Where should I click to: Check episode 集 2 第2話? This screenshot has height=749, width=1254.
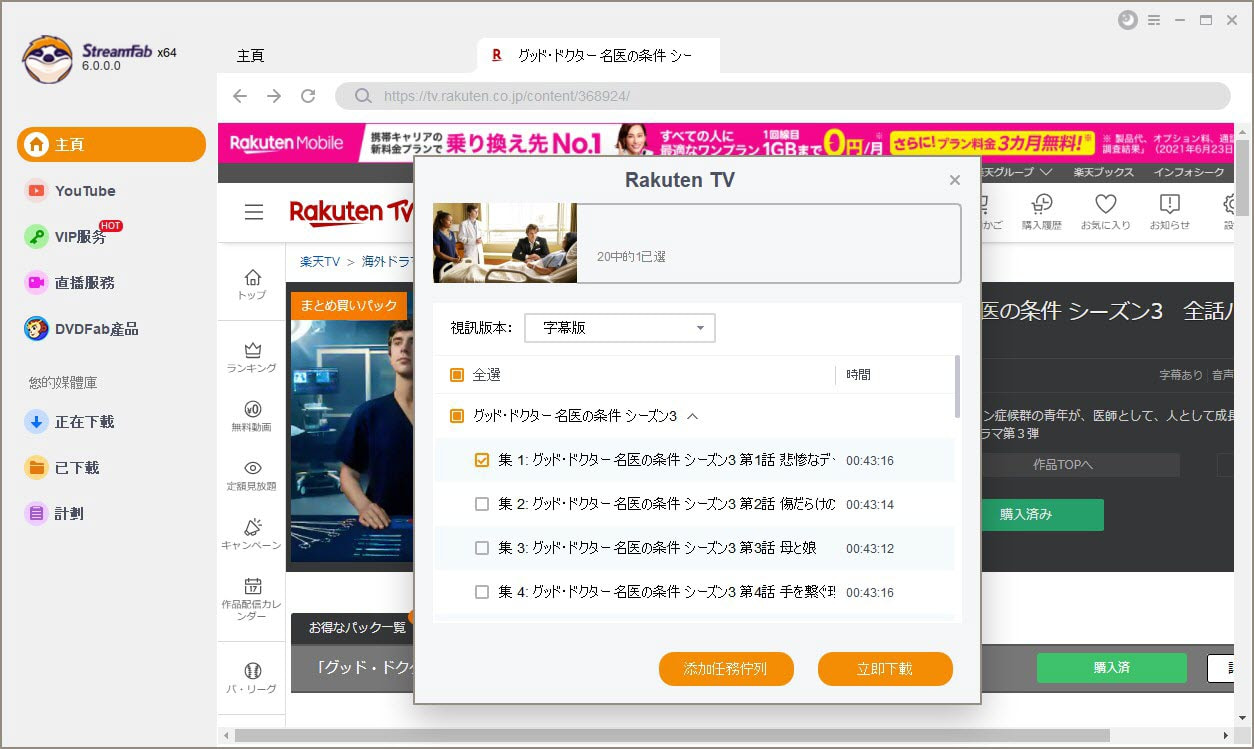(x=482, y=504)
